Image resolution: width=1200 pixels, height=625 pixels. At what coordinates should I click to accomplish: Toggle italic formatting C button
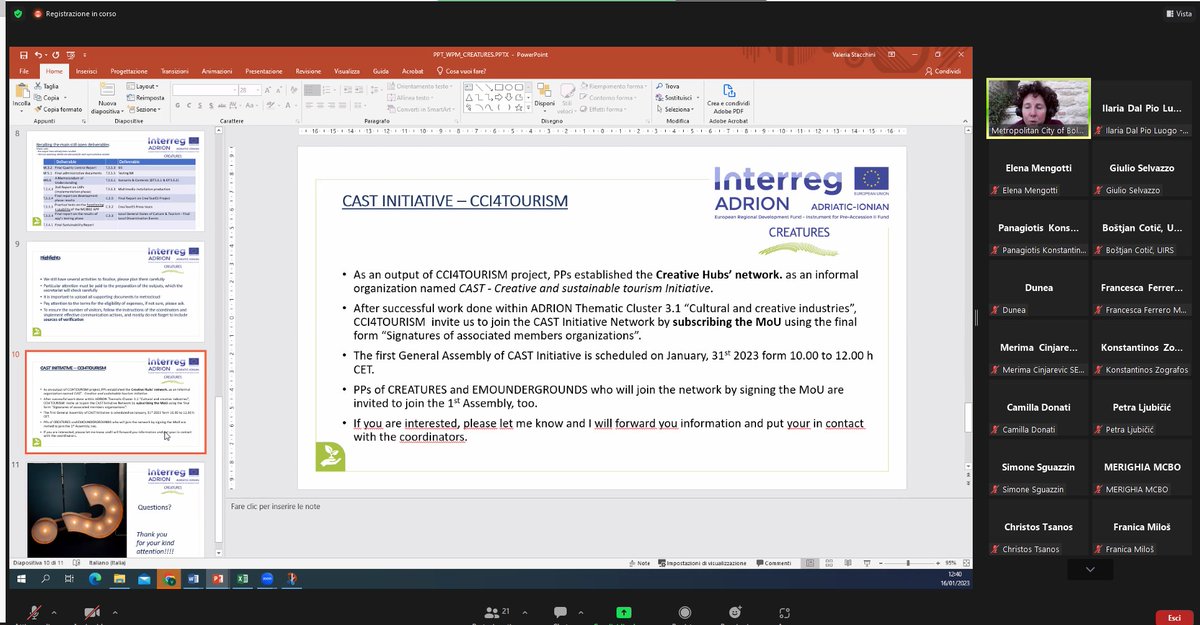(x=187, y=103)
